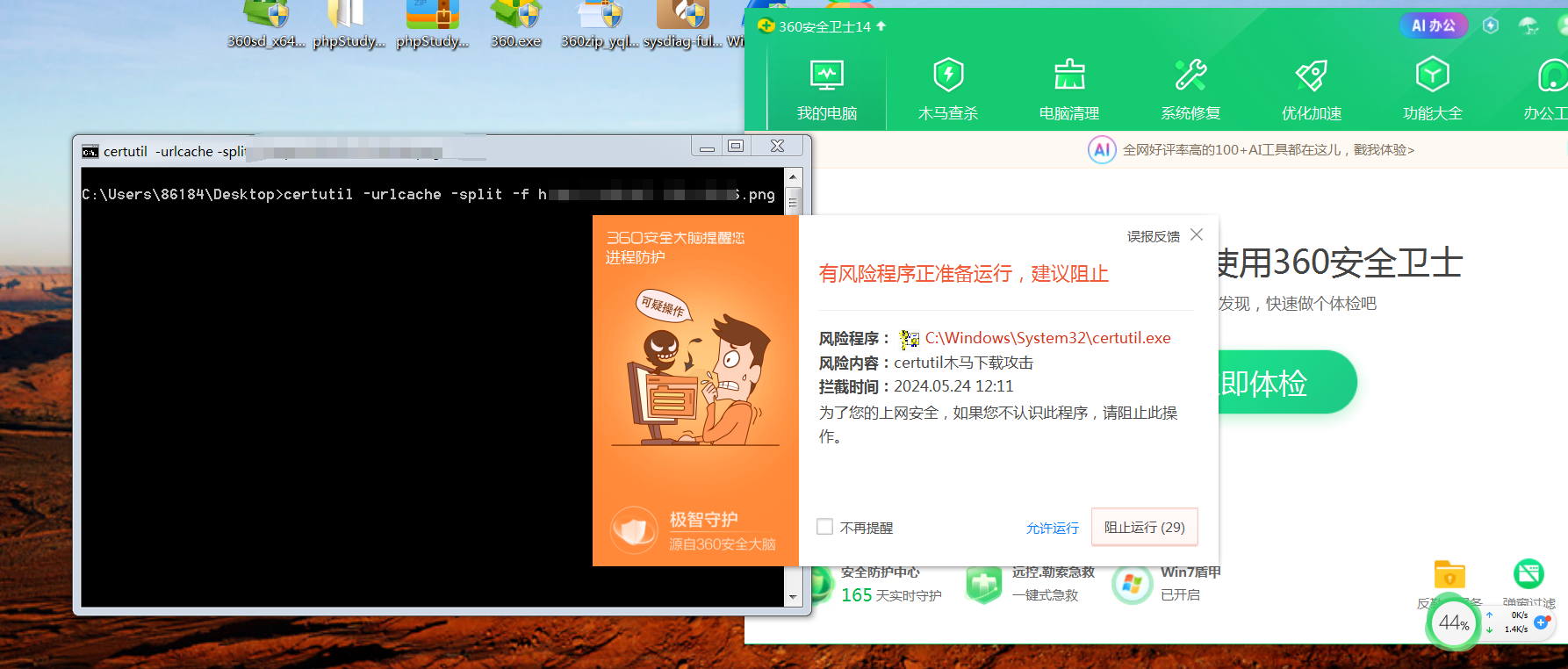This screenshot has width=1568, height=669.
Task: Click the certutil.exe file icon in popup
Action: point(910,339)
